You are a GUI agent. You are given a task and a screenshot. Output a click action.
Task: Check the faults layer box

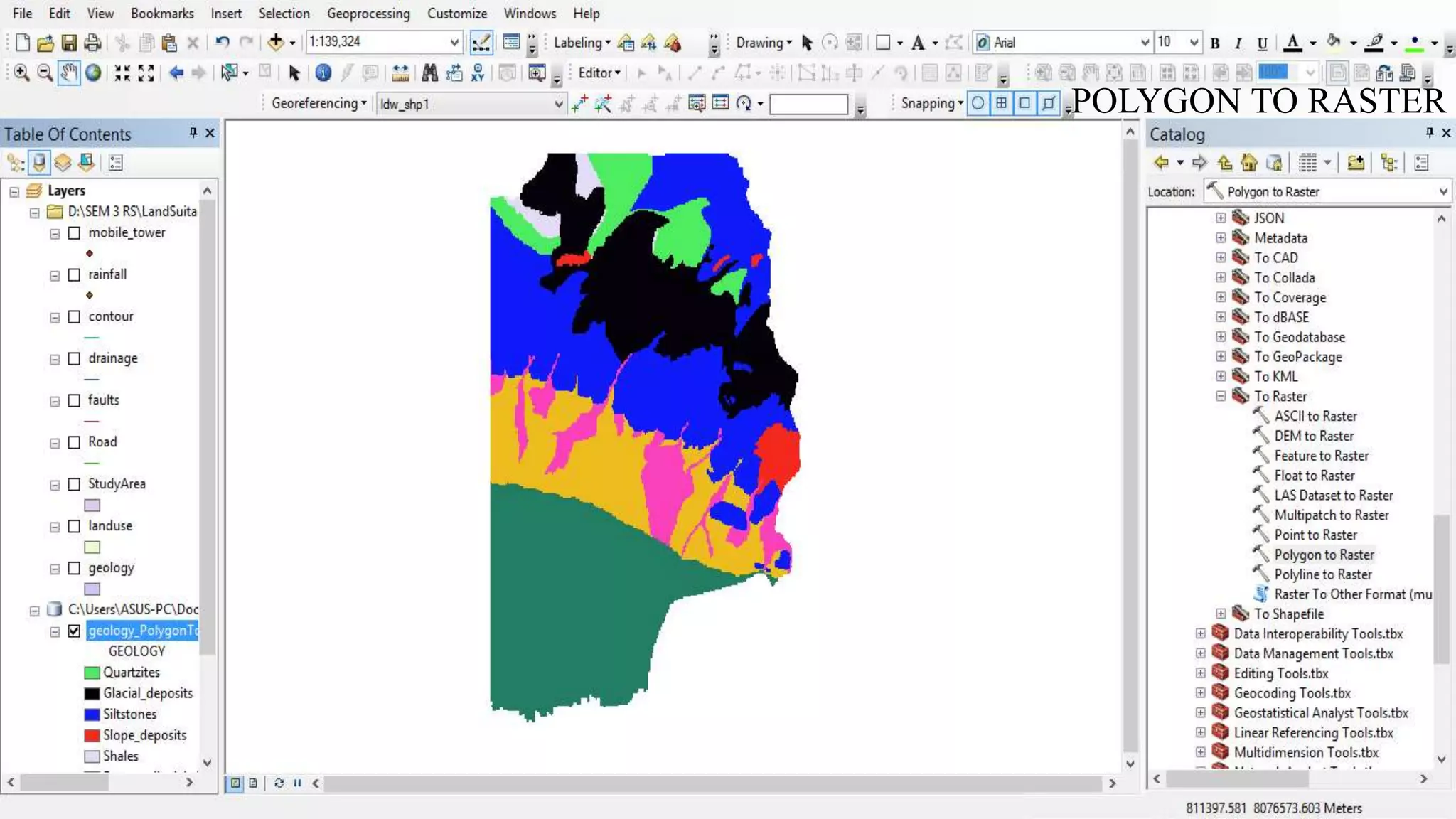click(74, 400)
